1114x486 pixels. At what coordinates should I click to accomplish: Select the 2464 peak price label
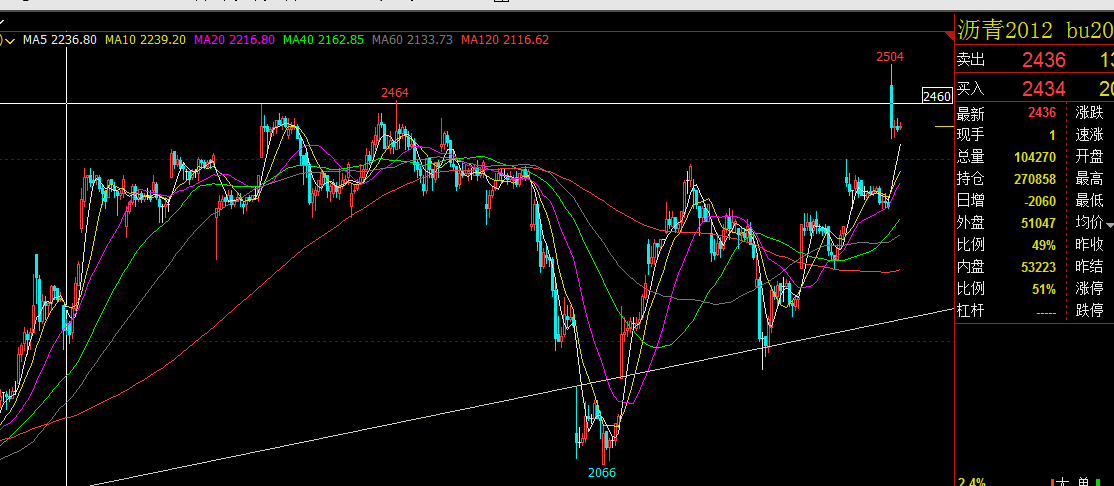pos(394,92)
